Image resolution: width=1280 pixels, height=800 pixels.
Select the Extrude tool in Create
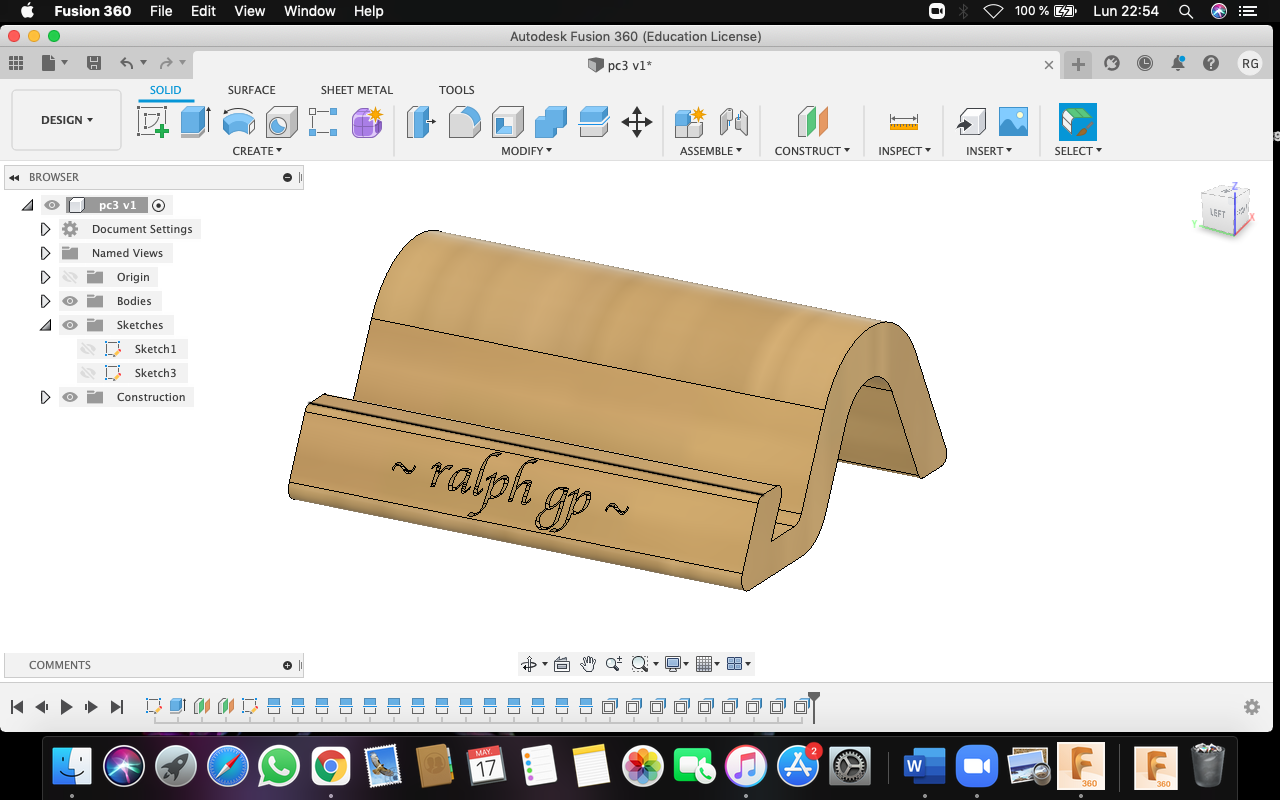(195, 122)
